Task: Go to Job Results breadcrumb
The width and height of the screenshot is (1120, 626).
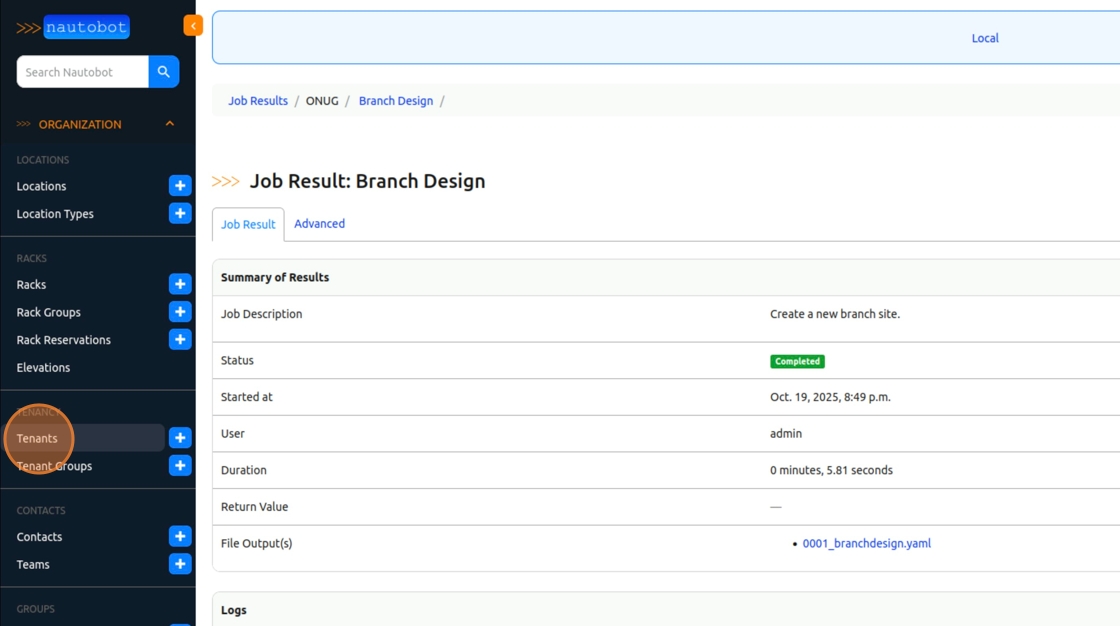Action: [x=258, y=101]
